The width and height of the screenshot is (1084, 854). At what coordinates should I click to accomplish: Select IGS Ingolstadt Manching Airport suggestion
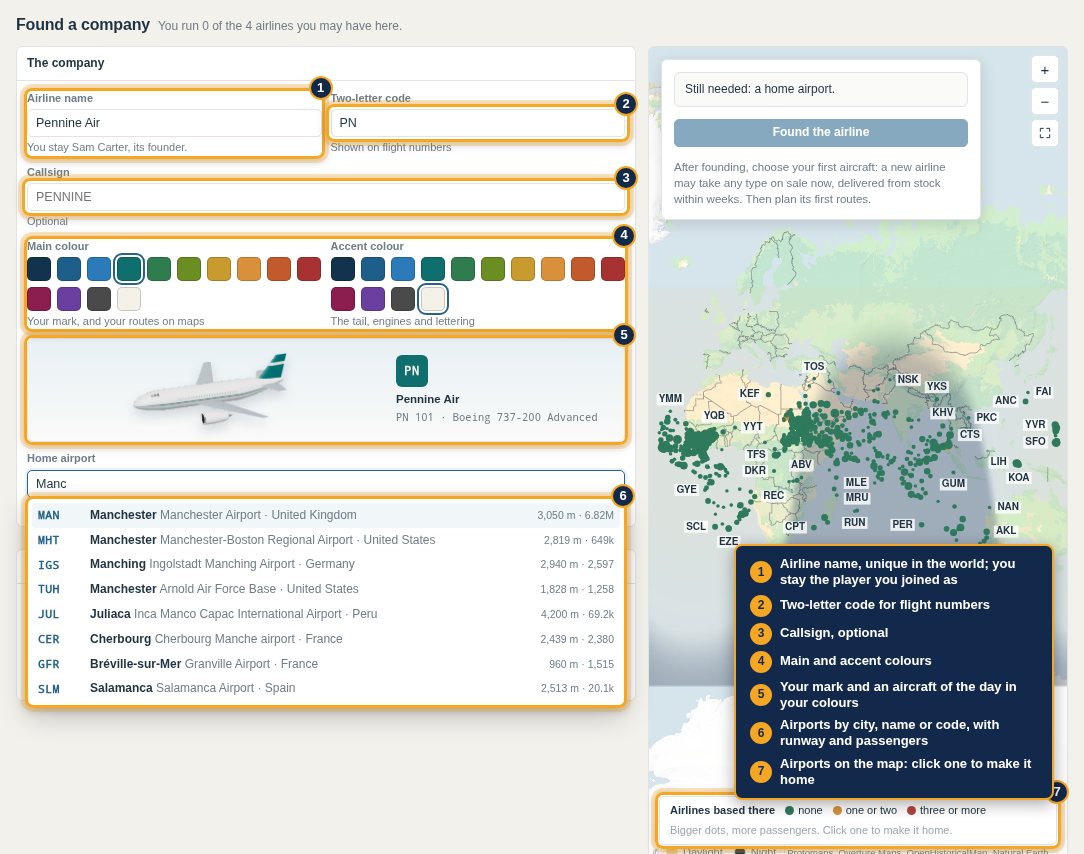click(326, 564)
